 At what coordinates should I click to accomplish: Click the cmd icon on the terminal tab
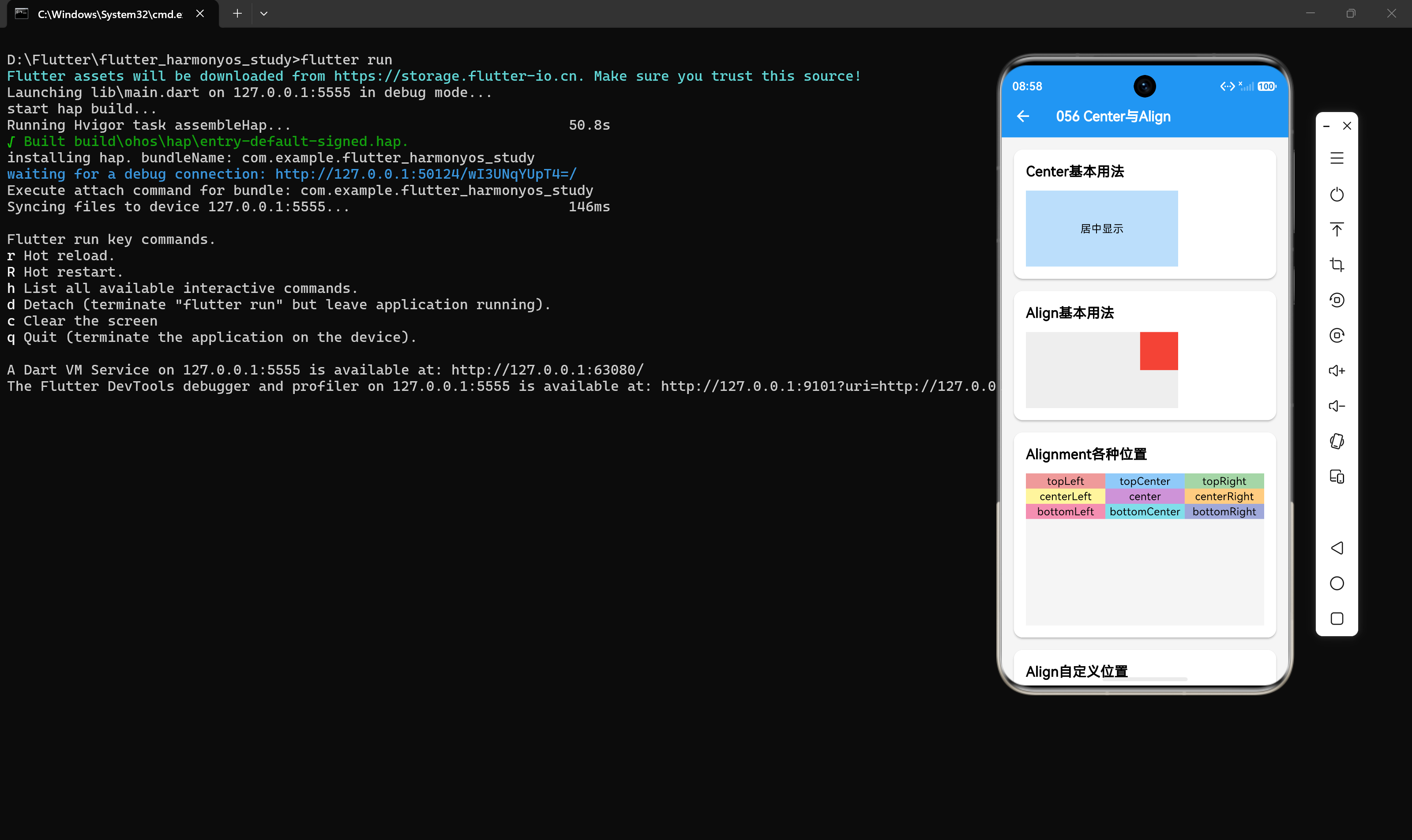(22, 14)
